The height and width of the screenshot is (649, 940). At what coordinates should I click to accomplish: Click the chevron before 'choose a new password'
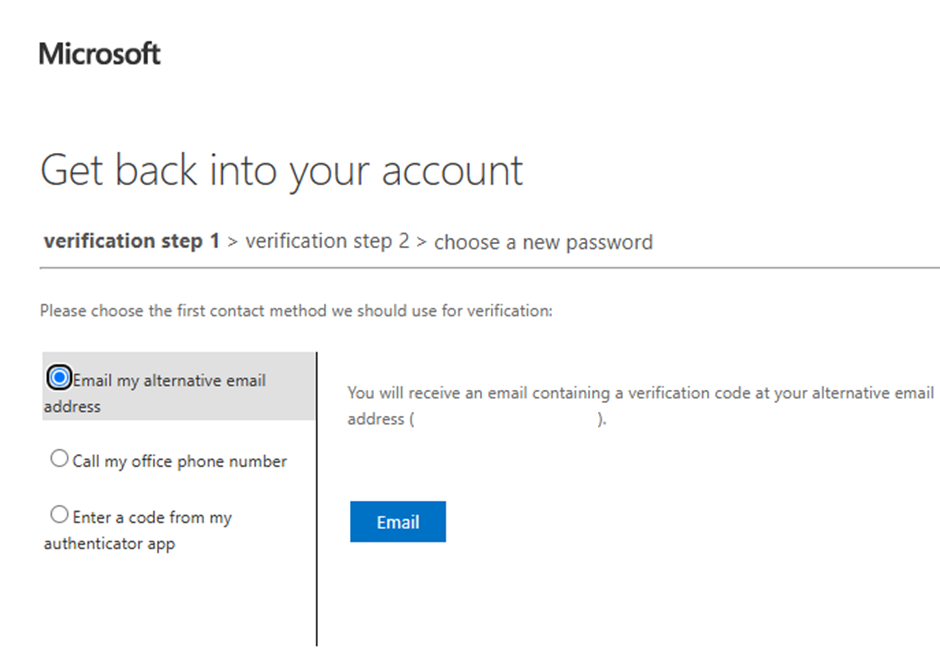pos(421,242)
